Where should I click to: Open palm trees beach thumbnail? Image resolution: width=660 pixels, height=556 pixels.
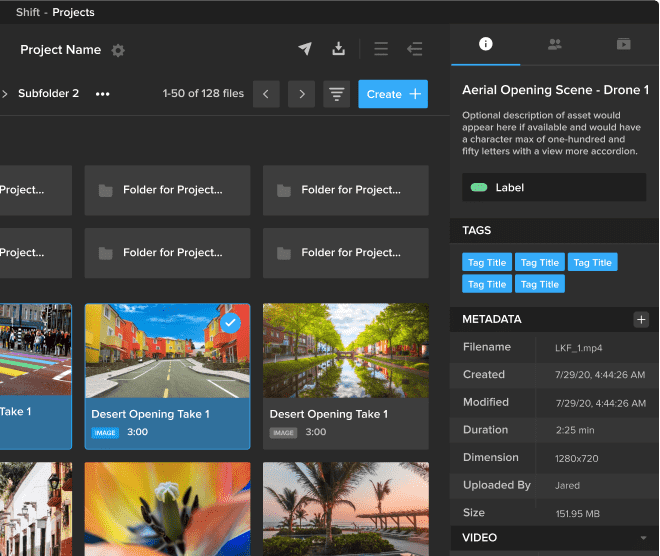click(346, 509)
